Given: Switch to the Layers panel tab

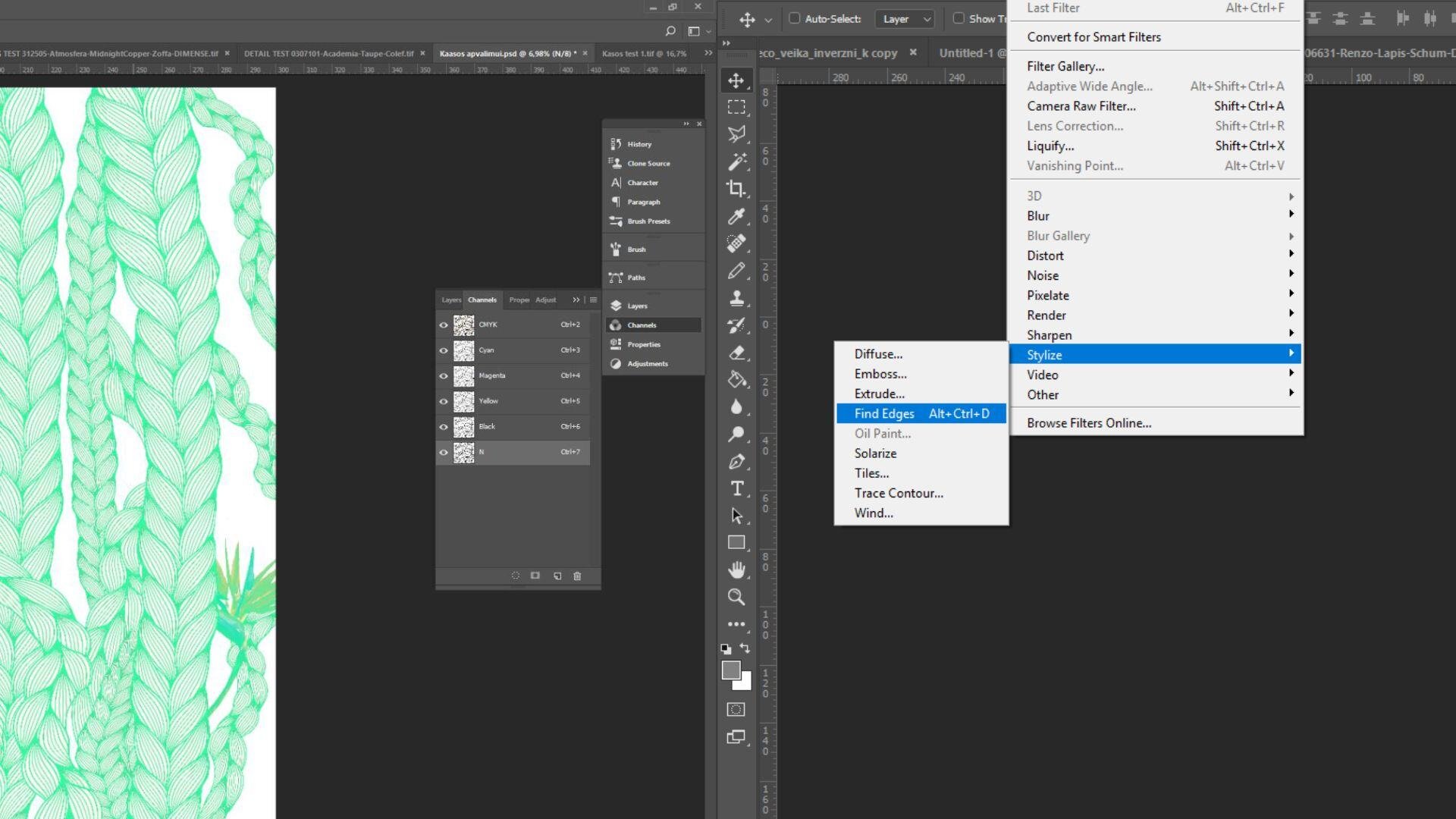Looking at the screenshot, I should tap(450, 300).
